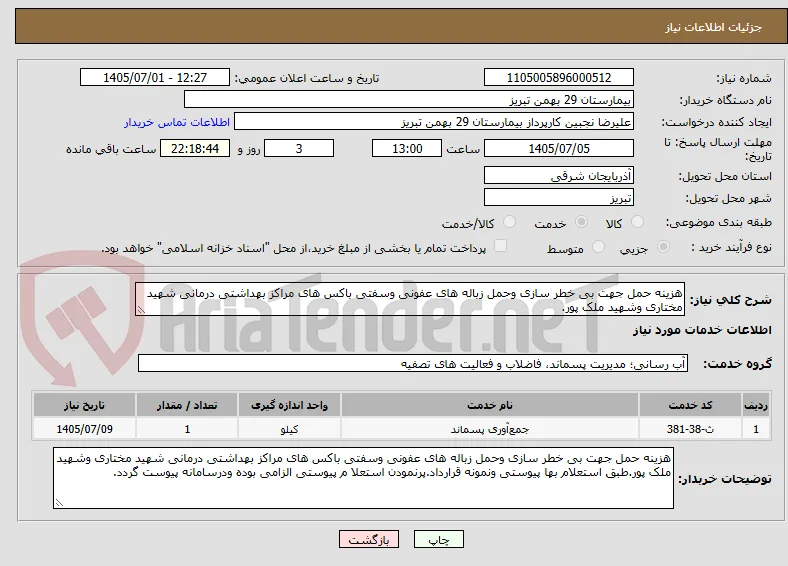Click the need number field 1105005896000512
The height and width of the screenshot is (566, 788).
(558, 77)
